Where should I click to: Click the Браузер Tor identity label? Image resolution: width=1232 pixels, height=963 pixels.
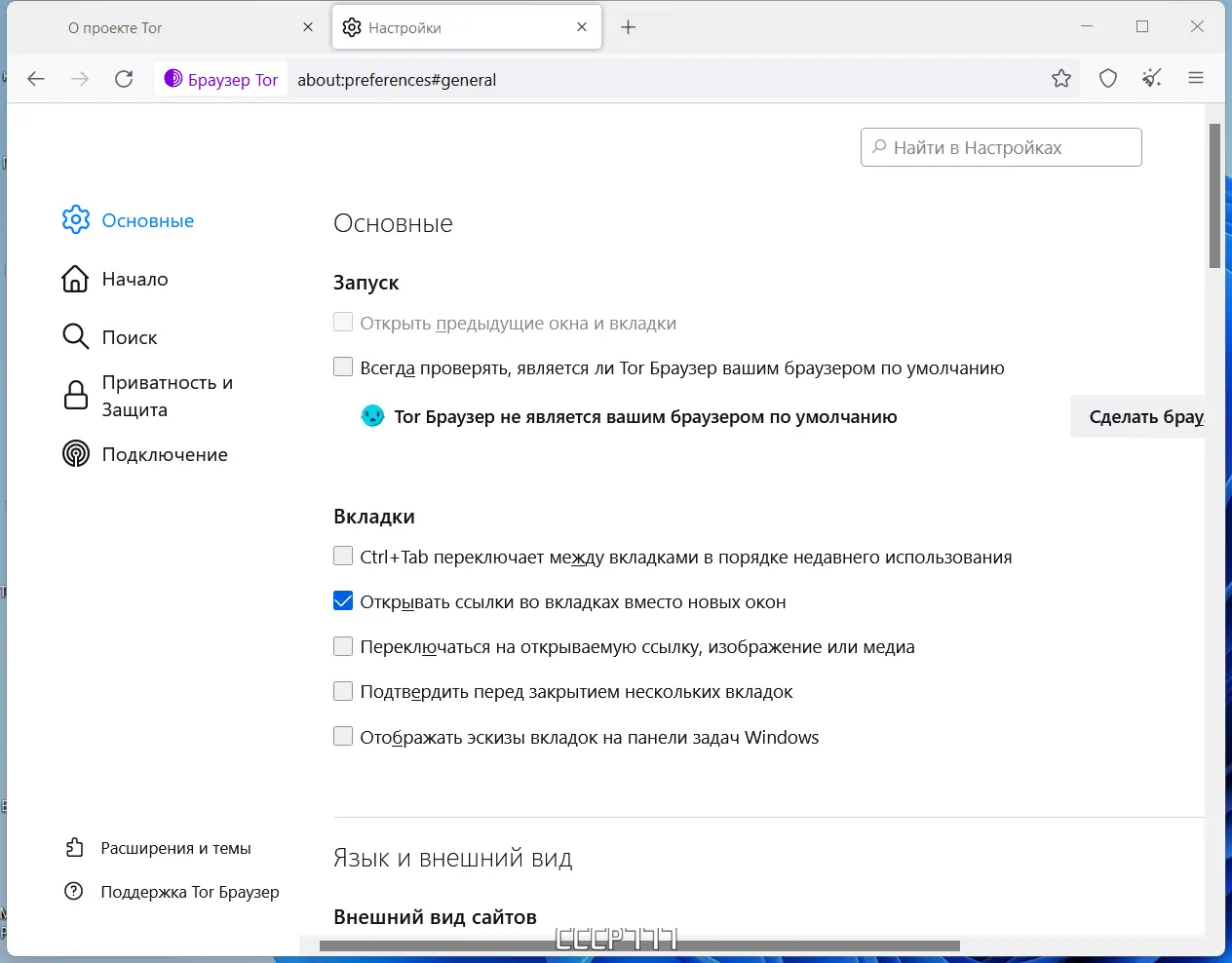233,80
